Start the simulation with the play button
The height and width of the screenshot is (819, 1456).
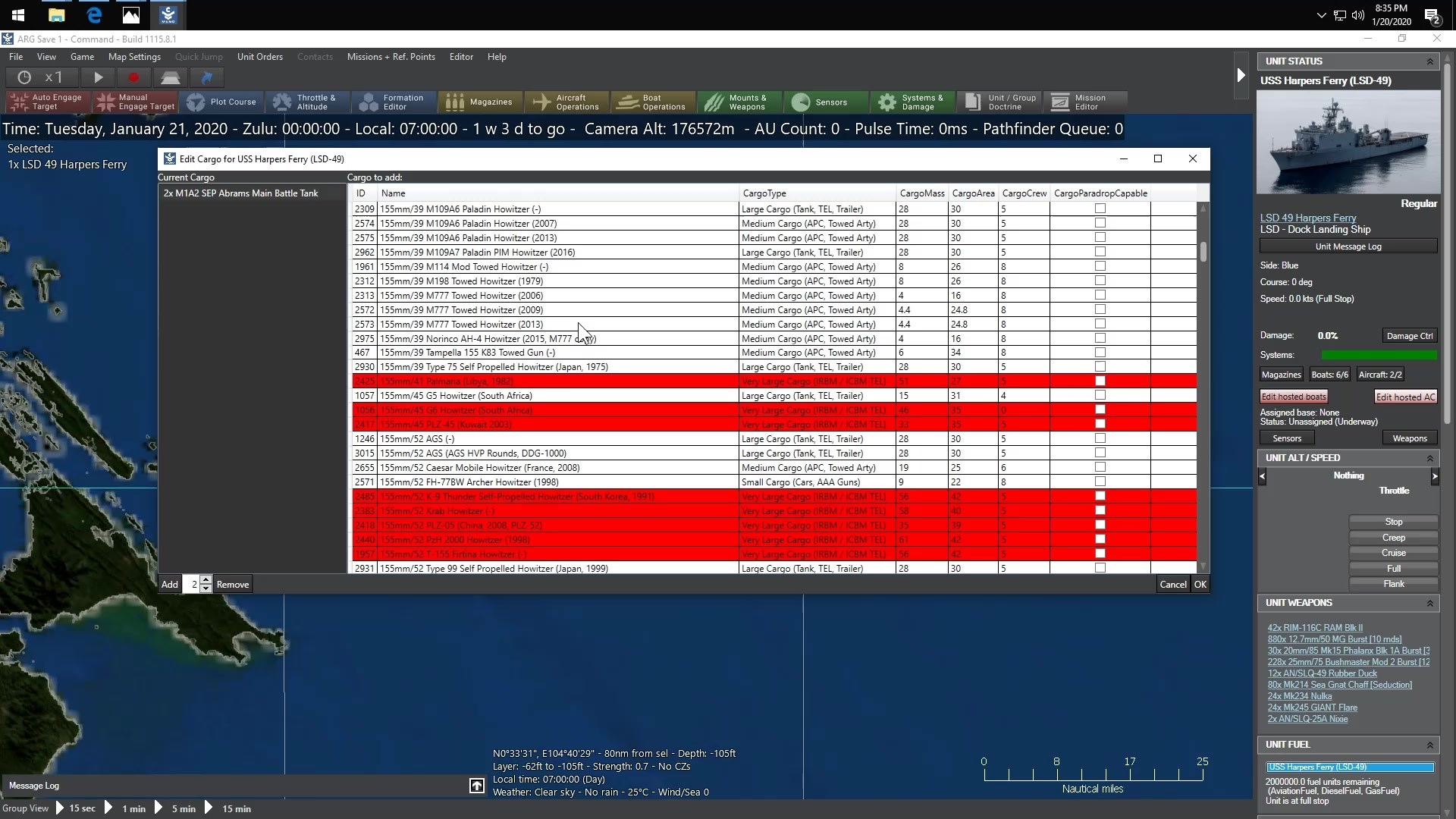(x=98, y=77)
